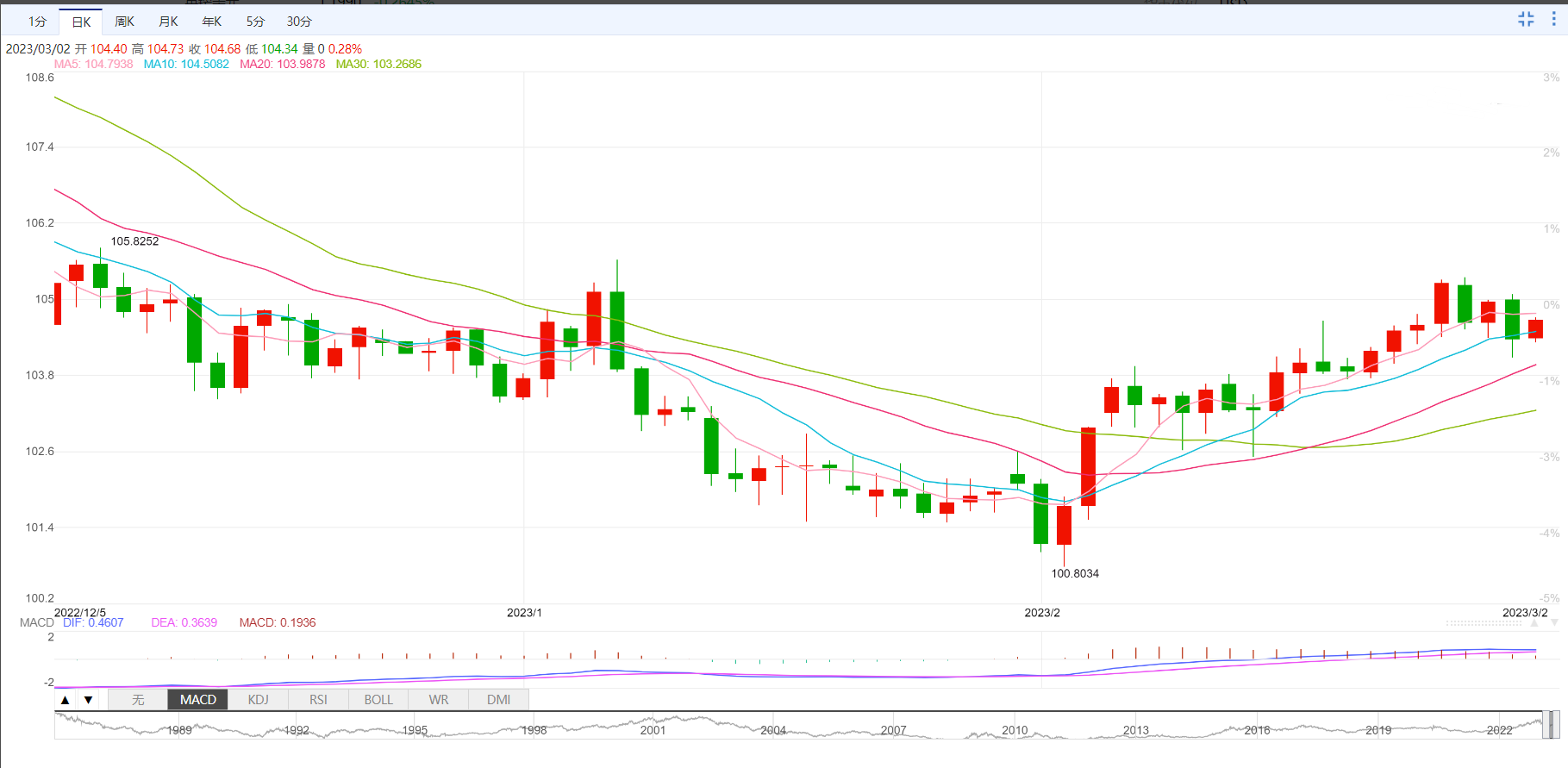
Task: Select the 日K daily candlestick tab
Action: (x=81, y=22)
